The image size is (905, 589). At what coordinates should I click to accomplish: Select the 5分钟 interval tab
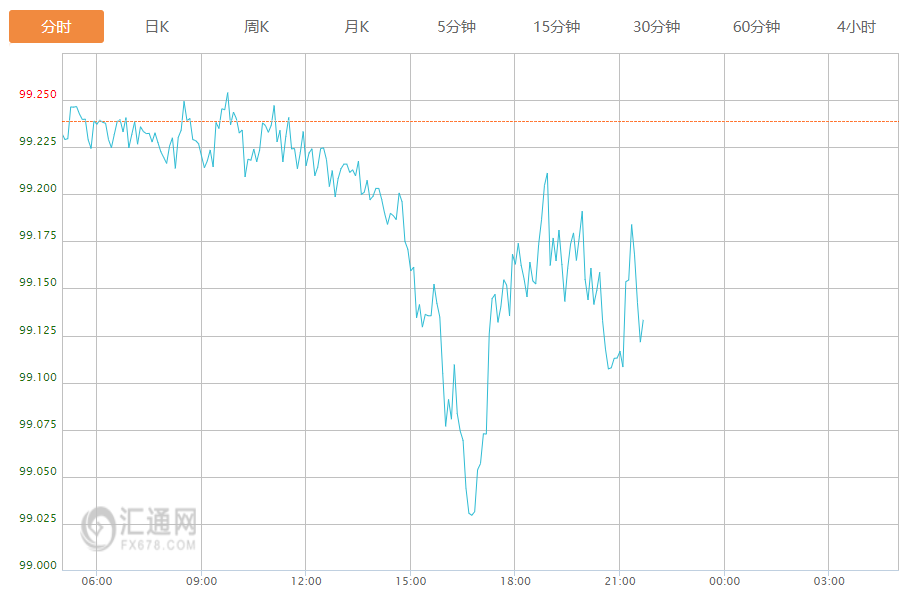(x=457, y=27)
